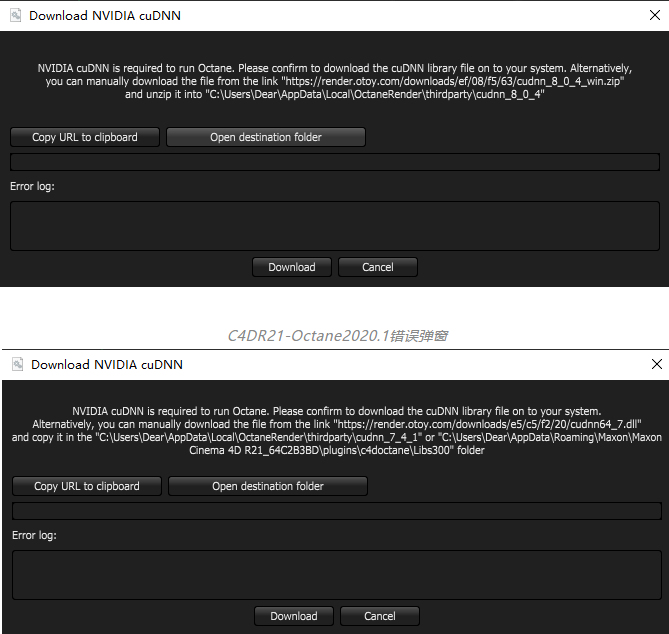
Task: Cancel the top cuDNN download dialog
Action: coord(378,267)
